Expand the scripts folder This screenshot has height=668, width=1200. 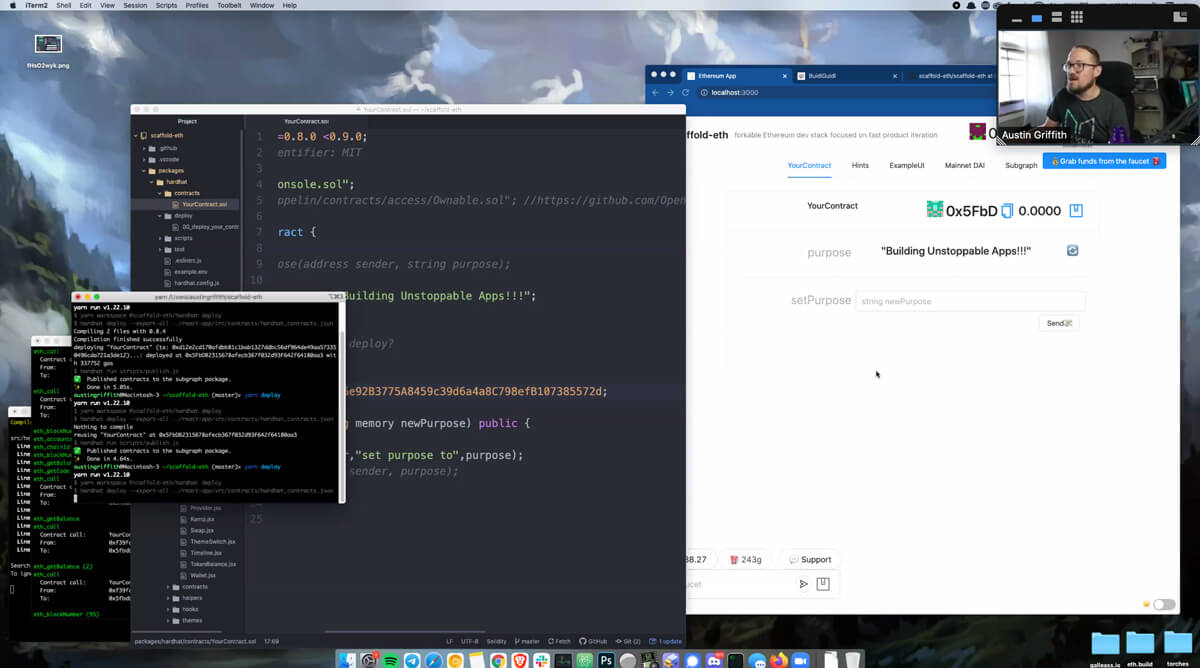[x=182, y=238]
